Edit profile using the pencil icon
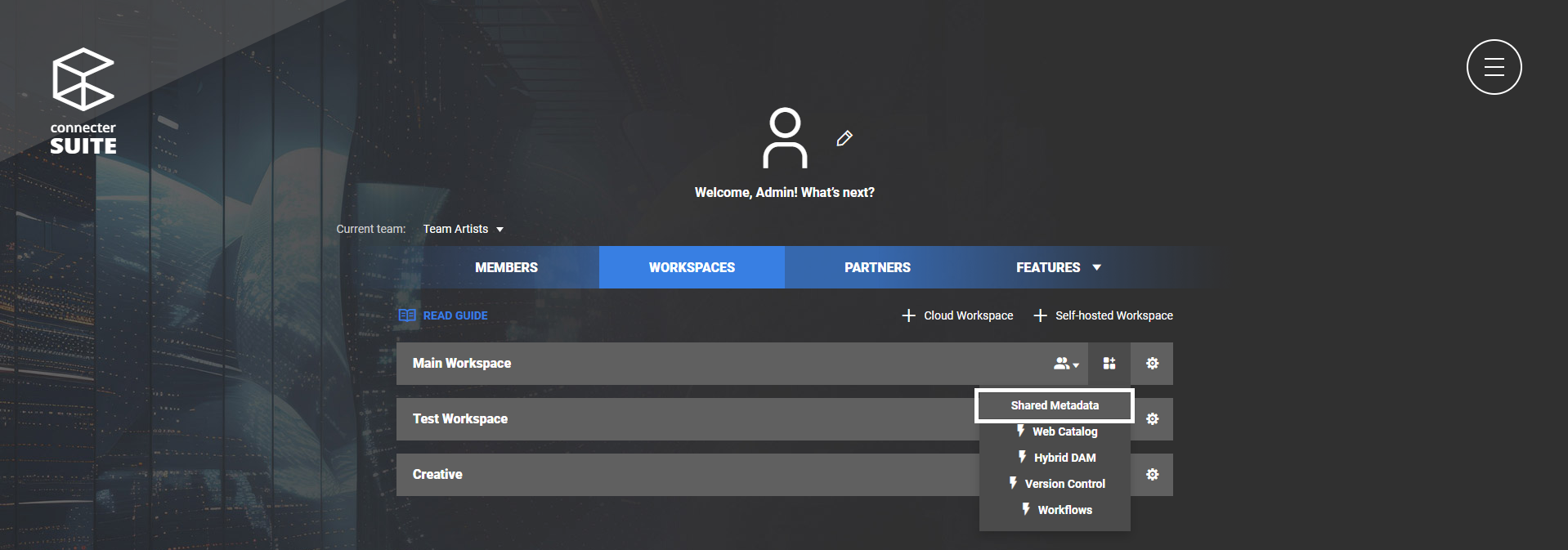 (x=844, y=138)
